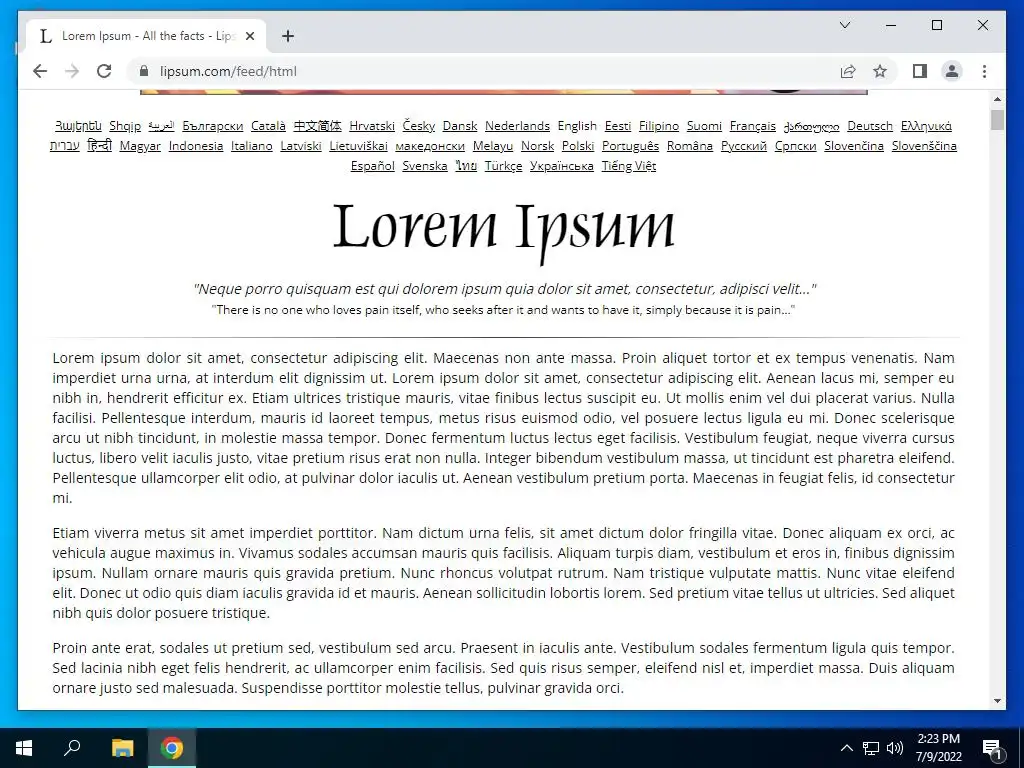Switch language to Eesti
The image size is (1024, 768).
pyautogui.click(x=618, y=126)
